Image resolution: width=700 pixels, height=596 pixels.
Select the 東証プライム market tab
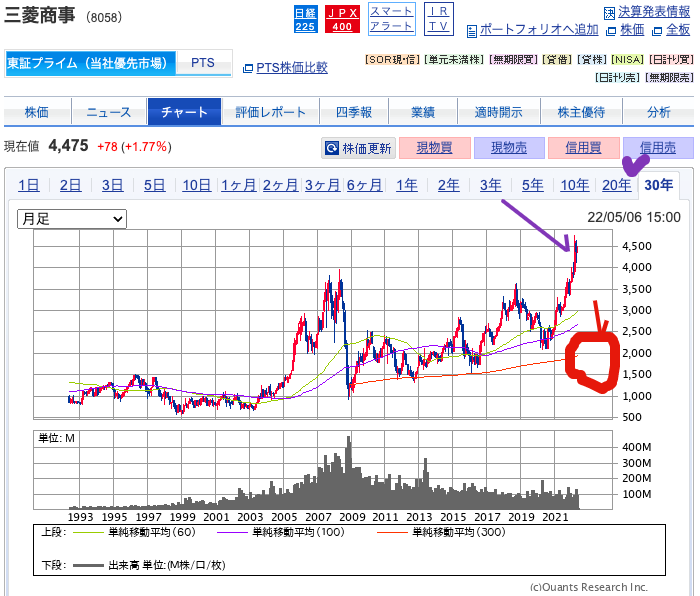[x=91, y=63]
